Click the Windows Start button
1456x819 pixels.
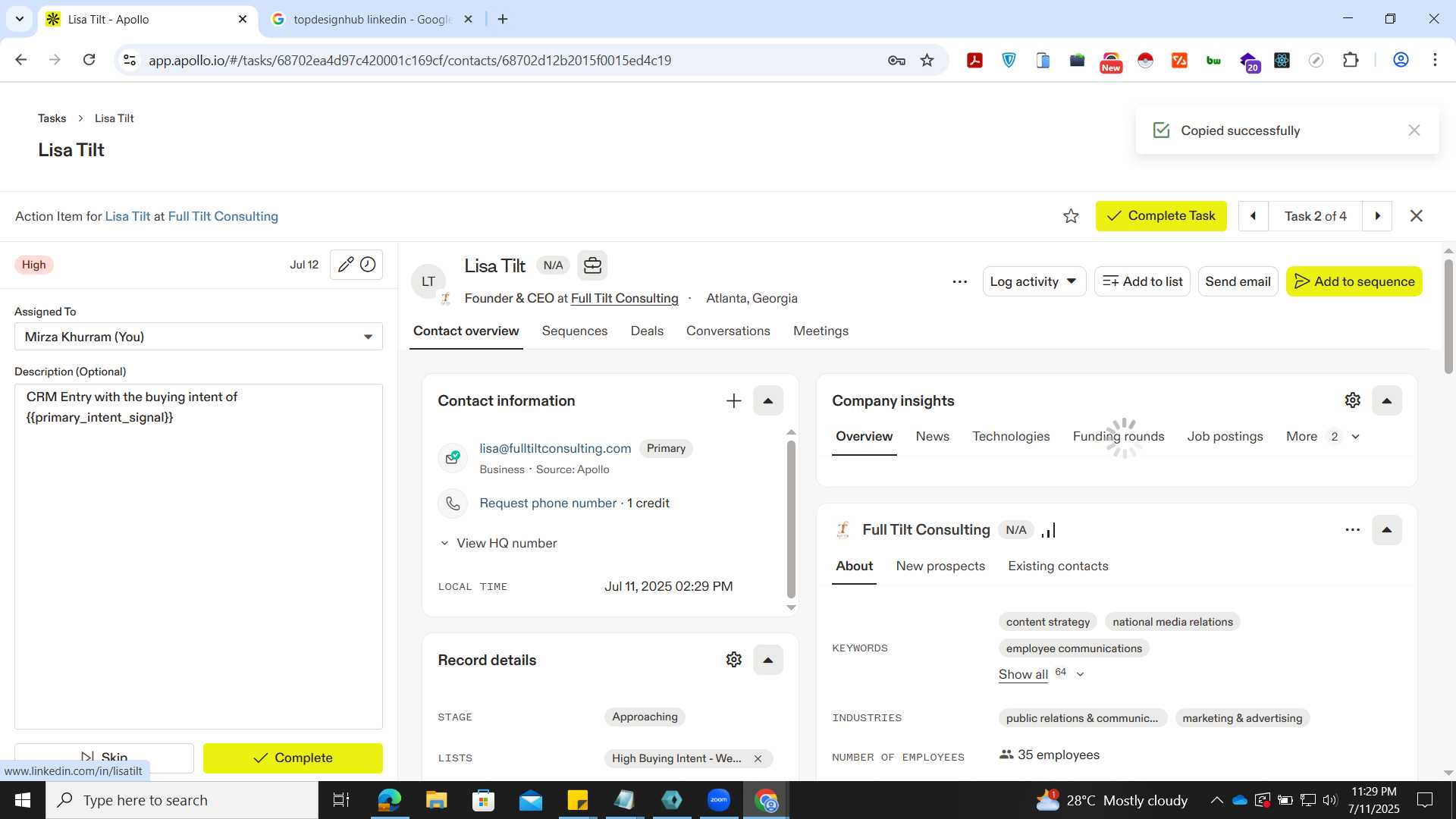pos(22,800)
